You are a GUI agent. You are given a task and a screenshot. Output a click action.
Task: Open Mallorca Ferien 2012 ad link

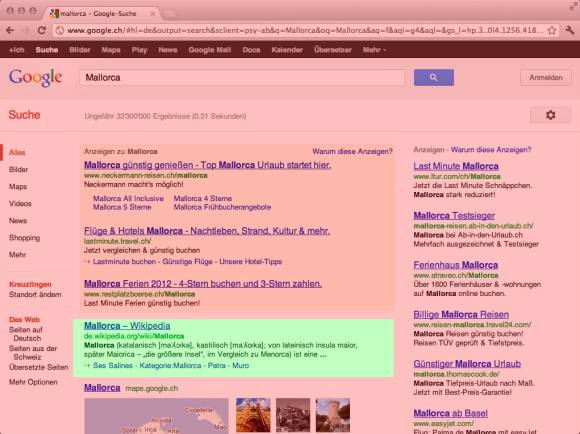point(203,284)
